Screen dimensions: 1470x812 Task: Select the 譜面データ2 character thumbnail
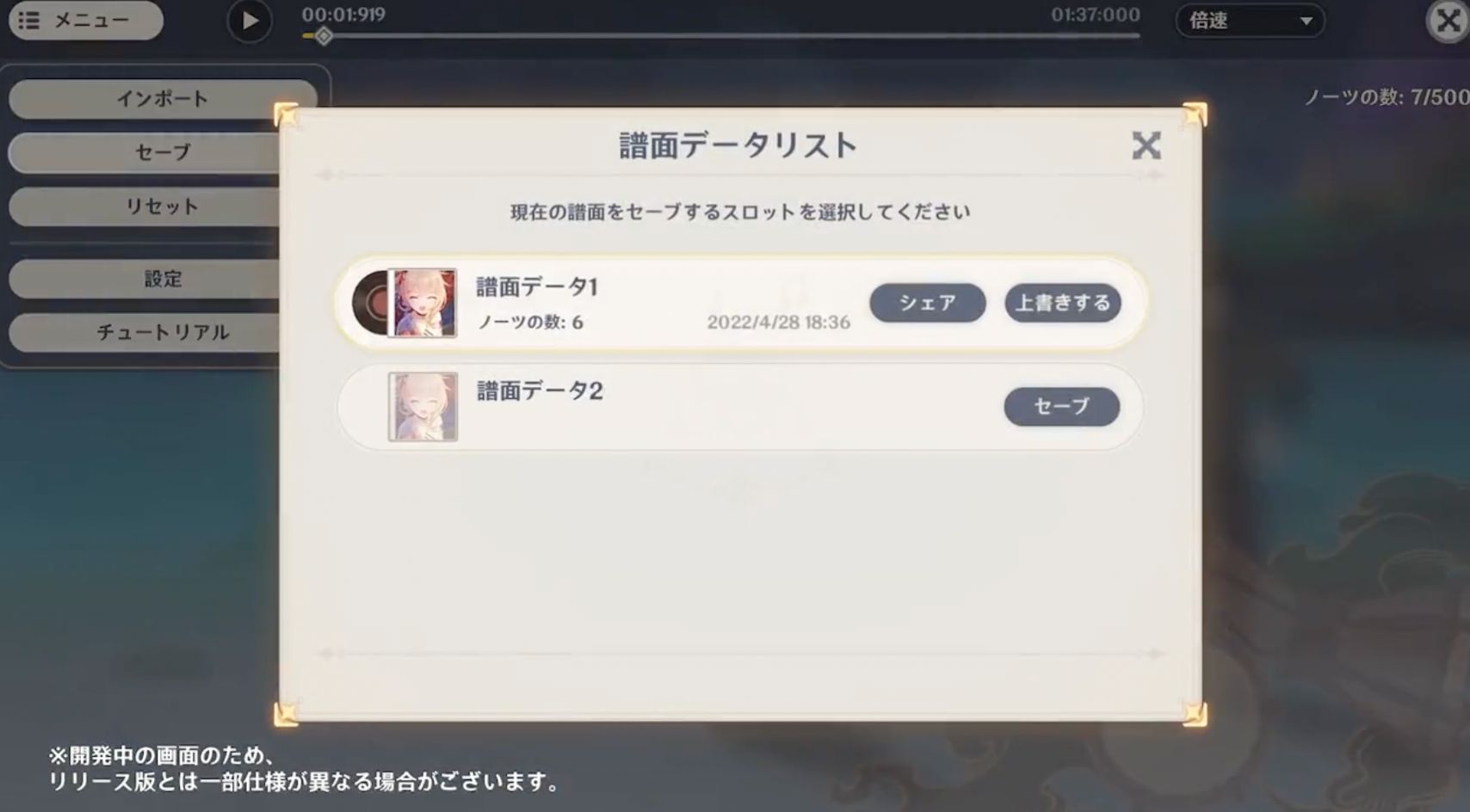(423, 407)
